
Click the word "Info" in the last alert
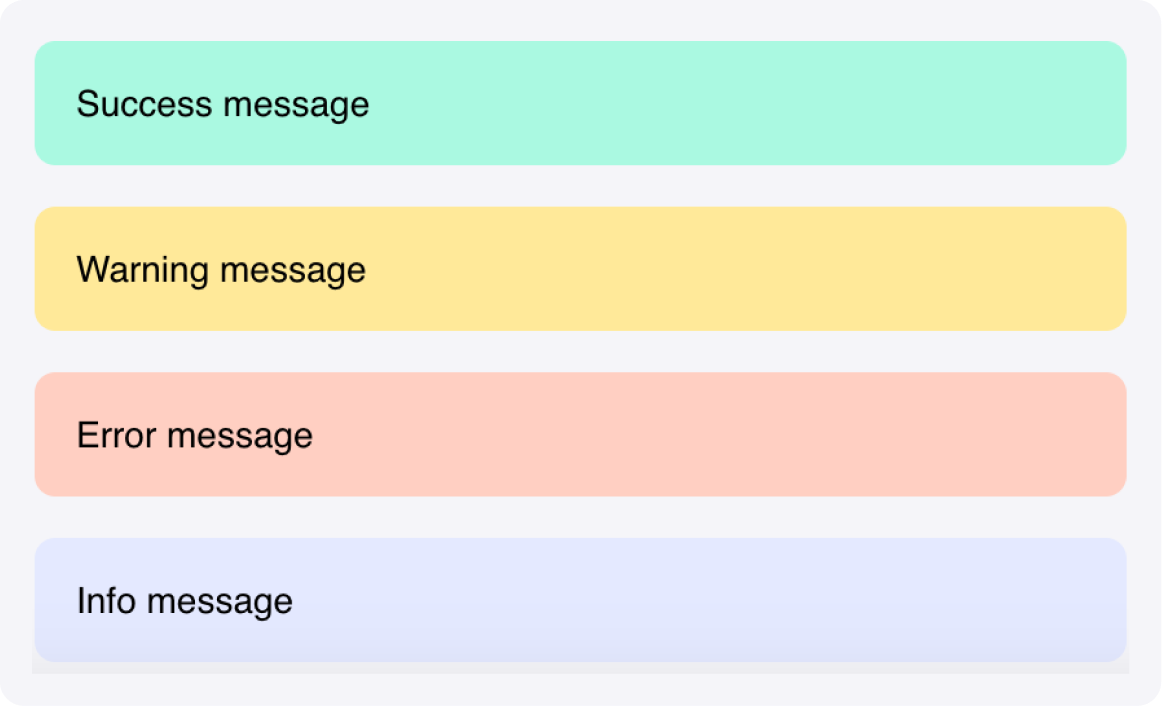point(106,600)
